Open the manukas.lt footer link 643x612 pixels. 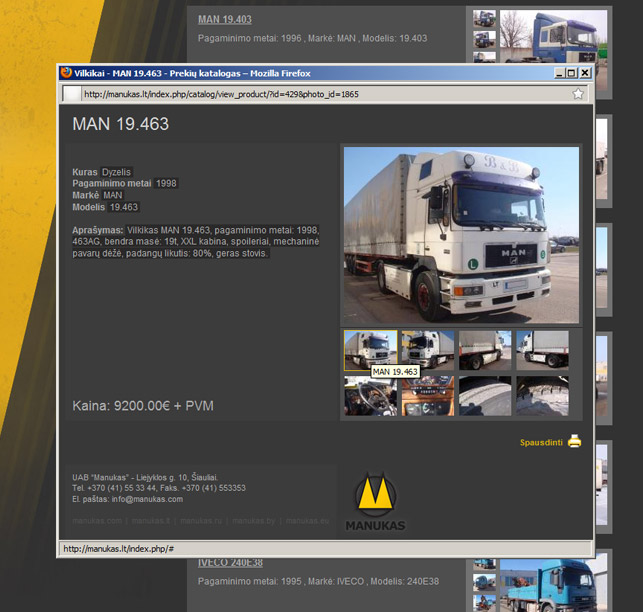(151, 521)
